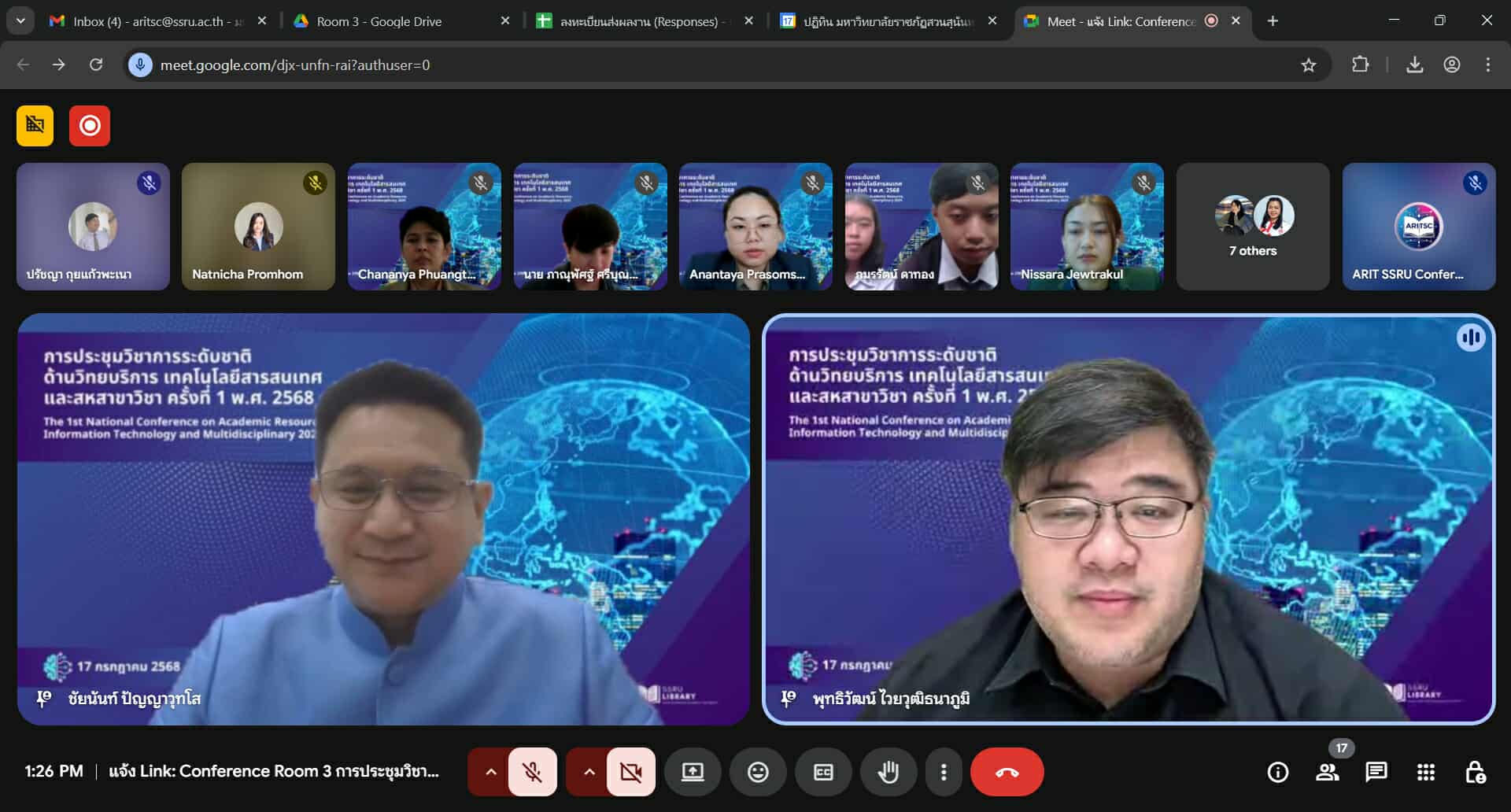Open the meeting details info icon

point(1278,772)
